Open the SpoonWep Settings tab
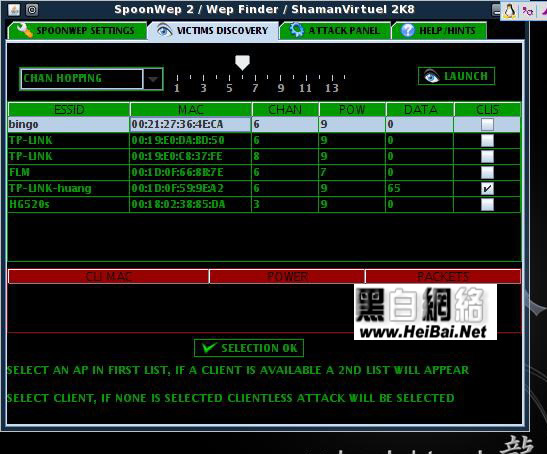Viewport: 547px width, 454px height. (77, 30)
